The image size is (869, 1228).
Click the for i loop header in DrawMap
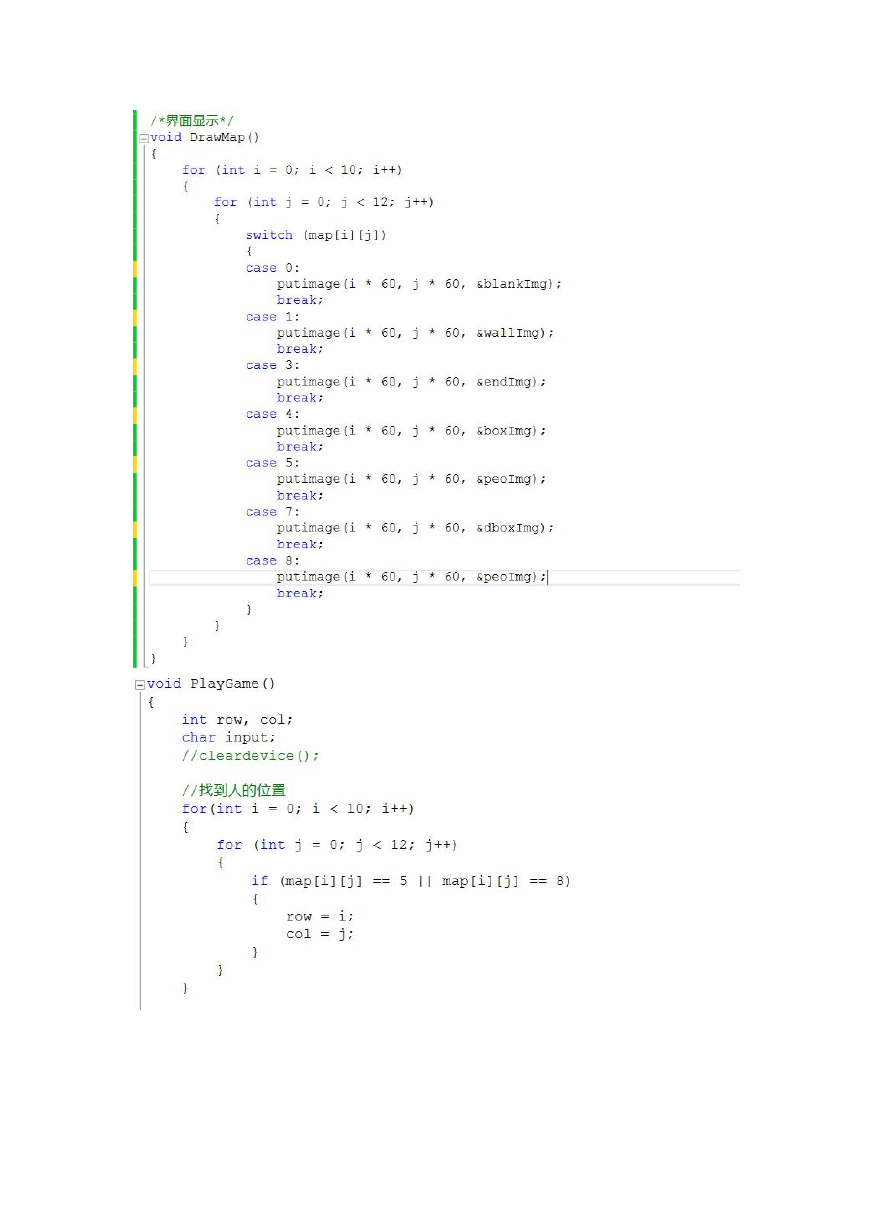tap(292, 170)
